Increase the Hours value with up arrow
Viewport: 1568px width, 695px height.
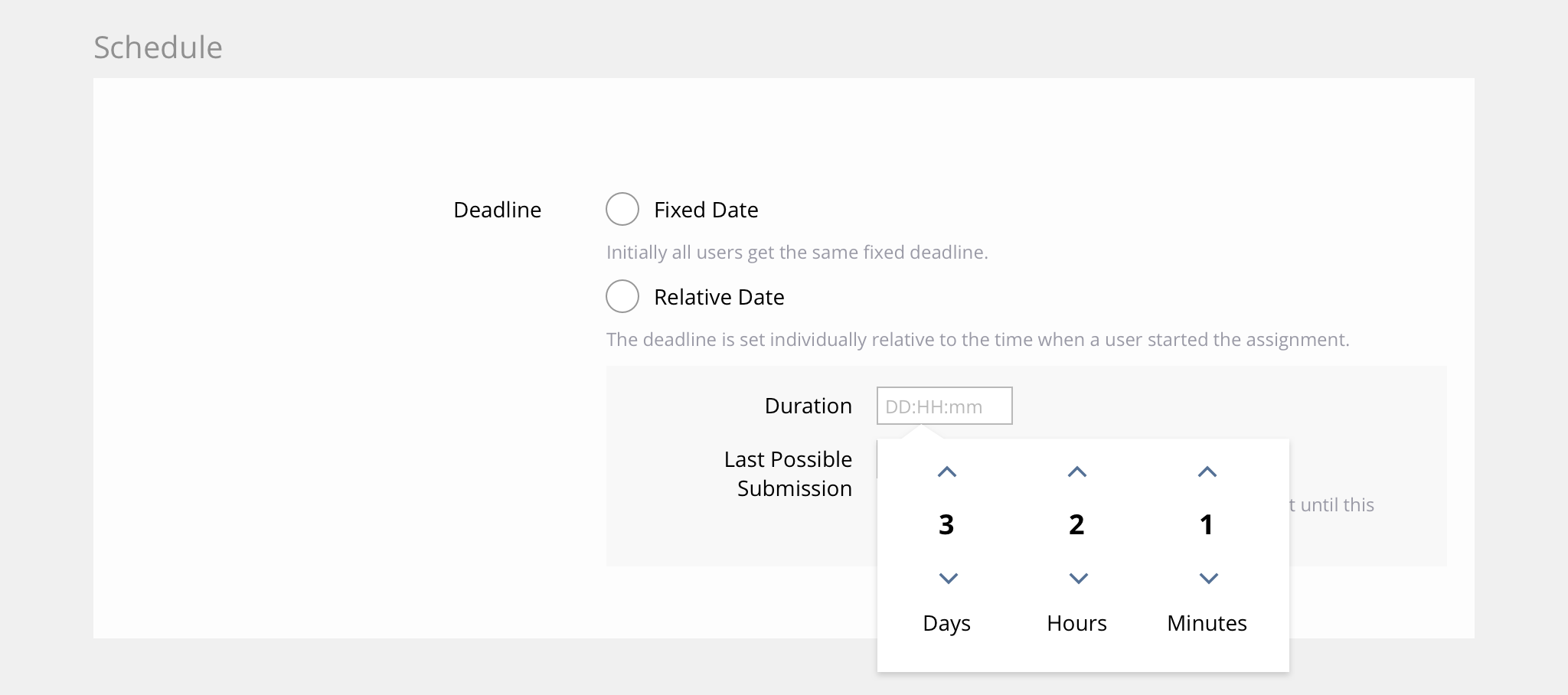1077,472
